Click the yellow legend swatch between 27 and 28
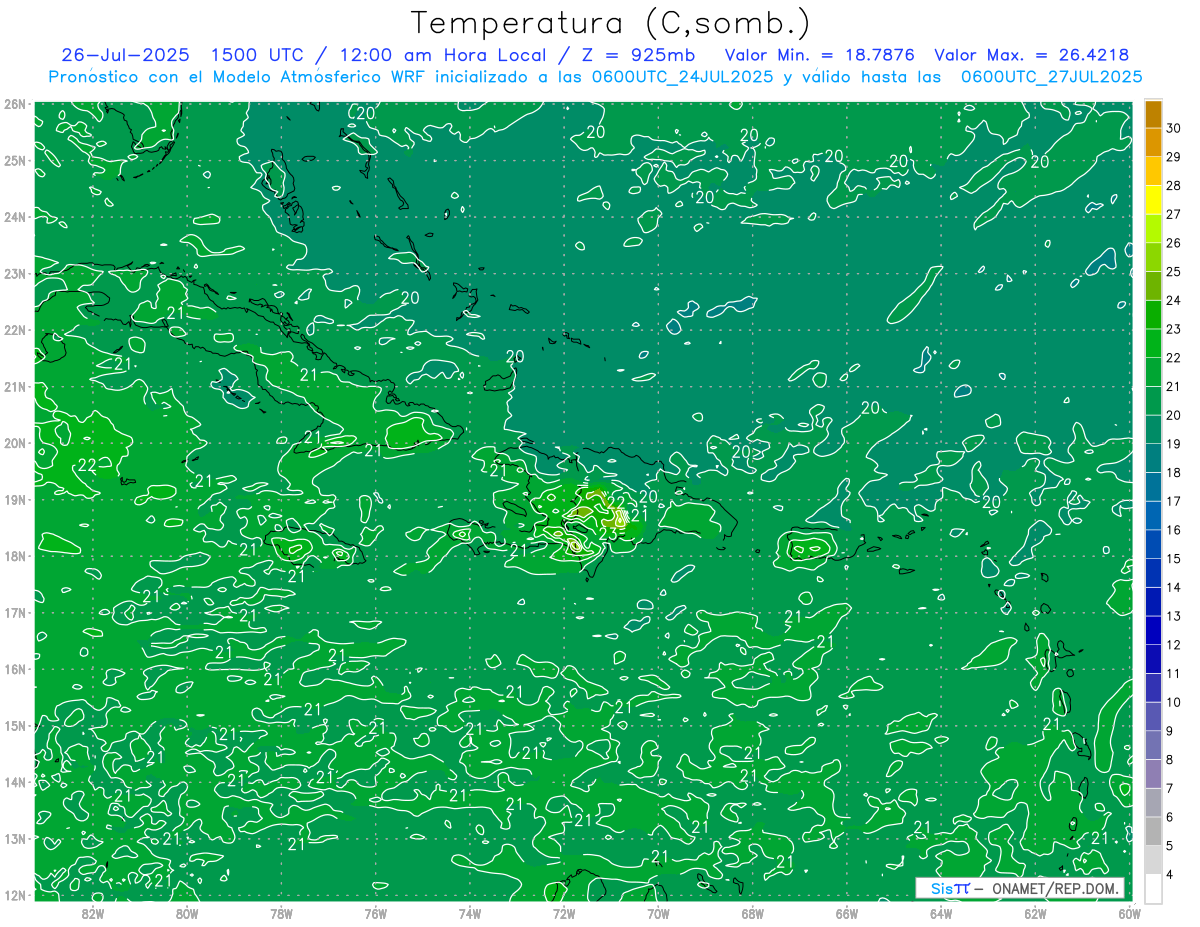 coord(1153,200)
